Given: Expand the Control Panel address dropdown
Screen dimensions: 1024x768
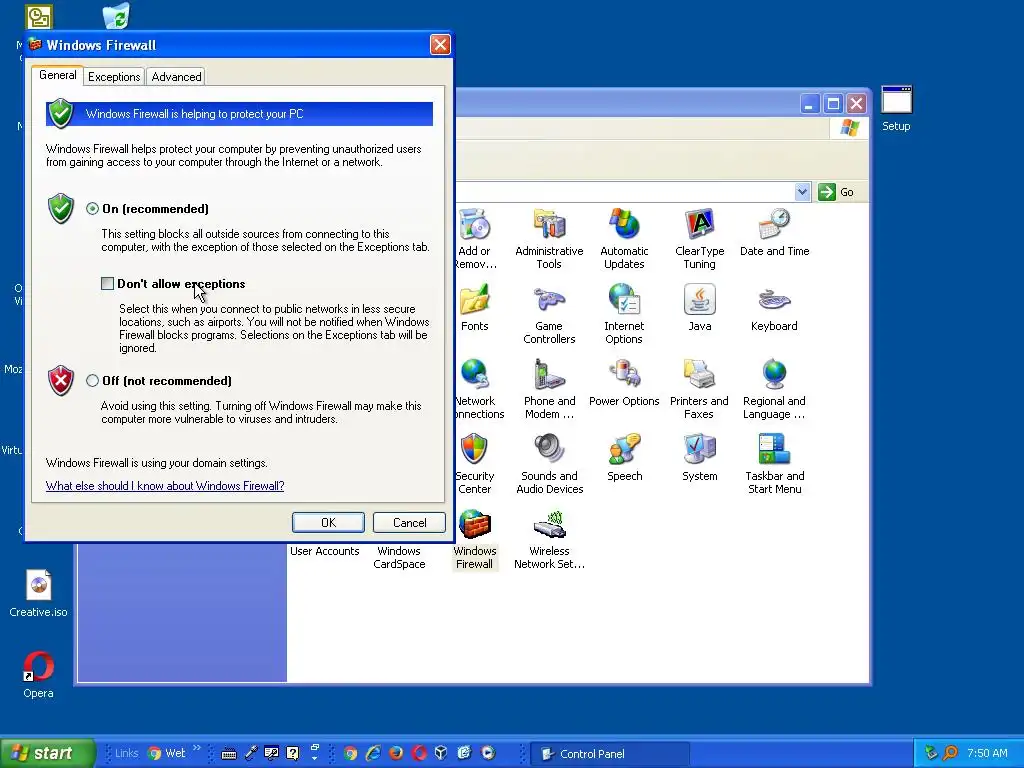Looking at the screenshot, I should (x=803, y=192).
